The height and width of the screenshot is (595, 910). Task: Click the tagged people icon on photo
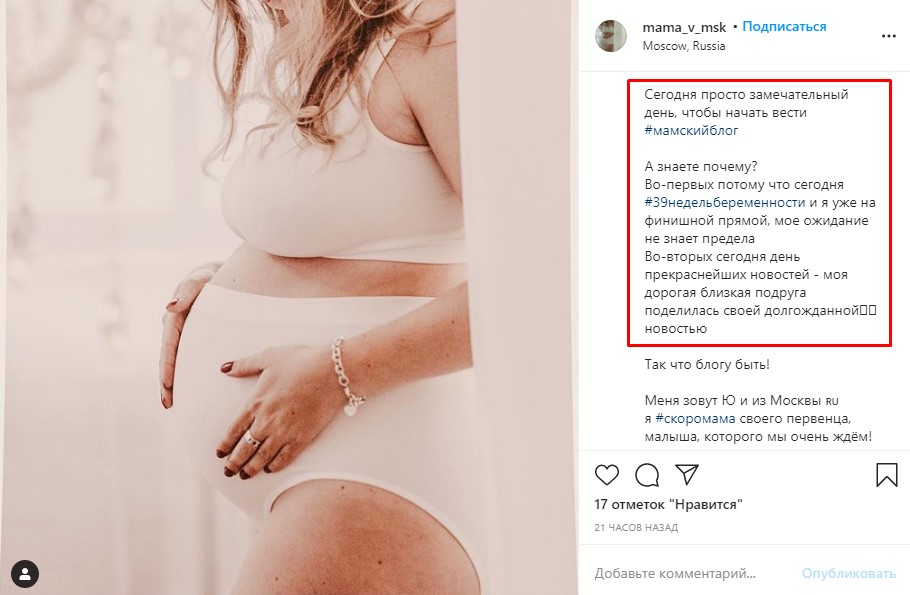click(25, 574)
